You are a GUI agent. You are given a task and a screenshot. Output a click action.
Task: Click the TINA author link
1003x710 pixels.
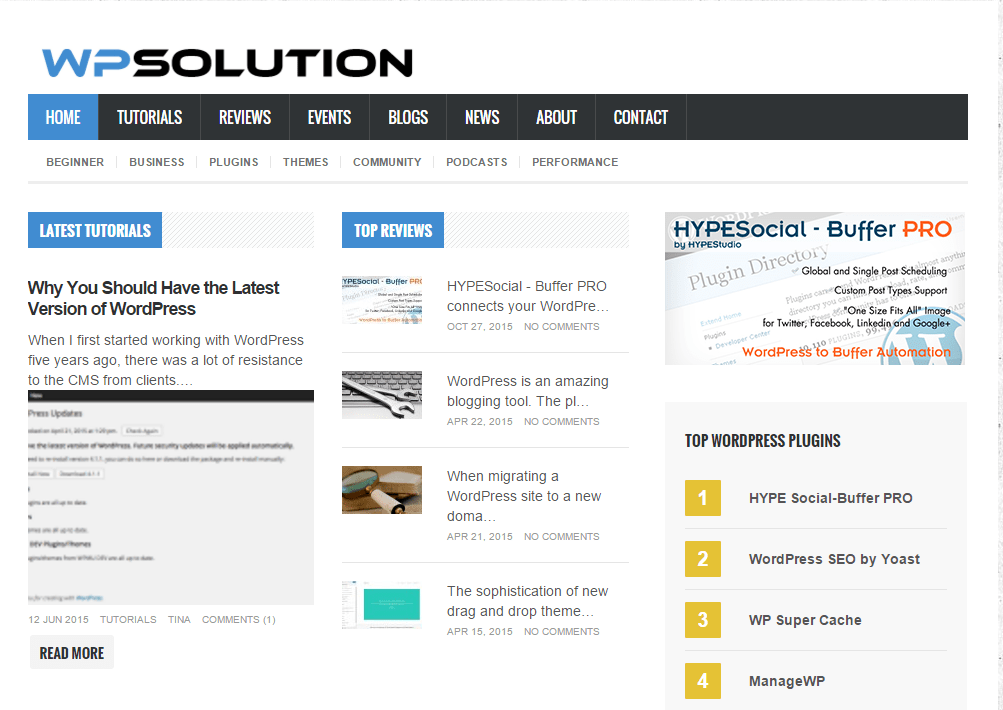[x=179, y=619]
